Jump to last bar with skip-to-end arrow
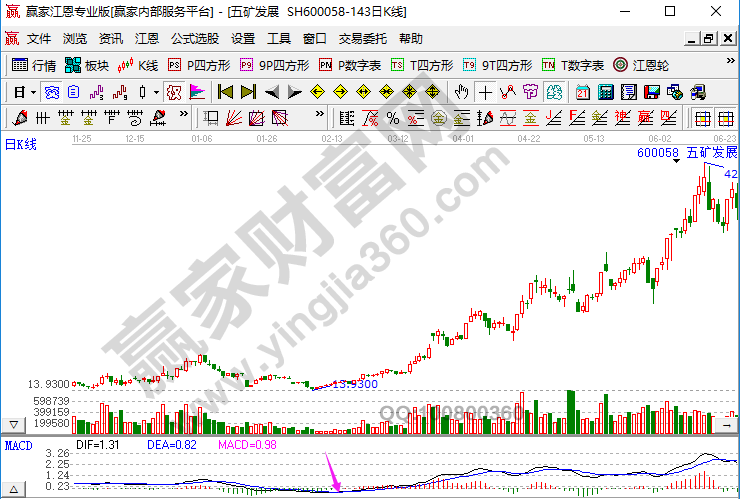Image resolution: width=740 pixels, height=499 pixels. (248, 92)
